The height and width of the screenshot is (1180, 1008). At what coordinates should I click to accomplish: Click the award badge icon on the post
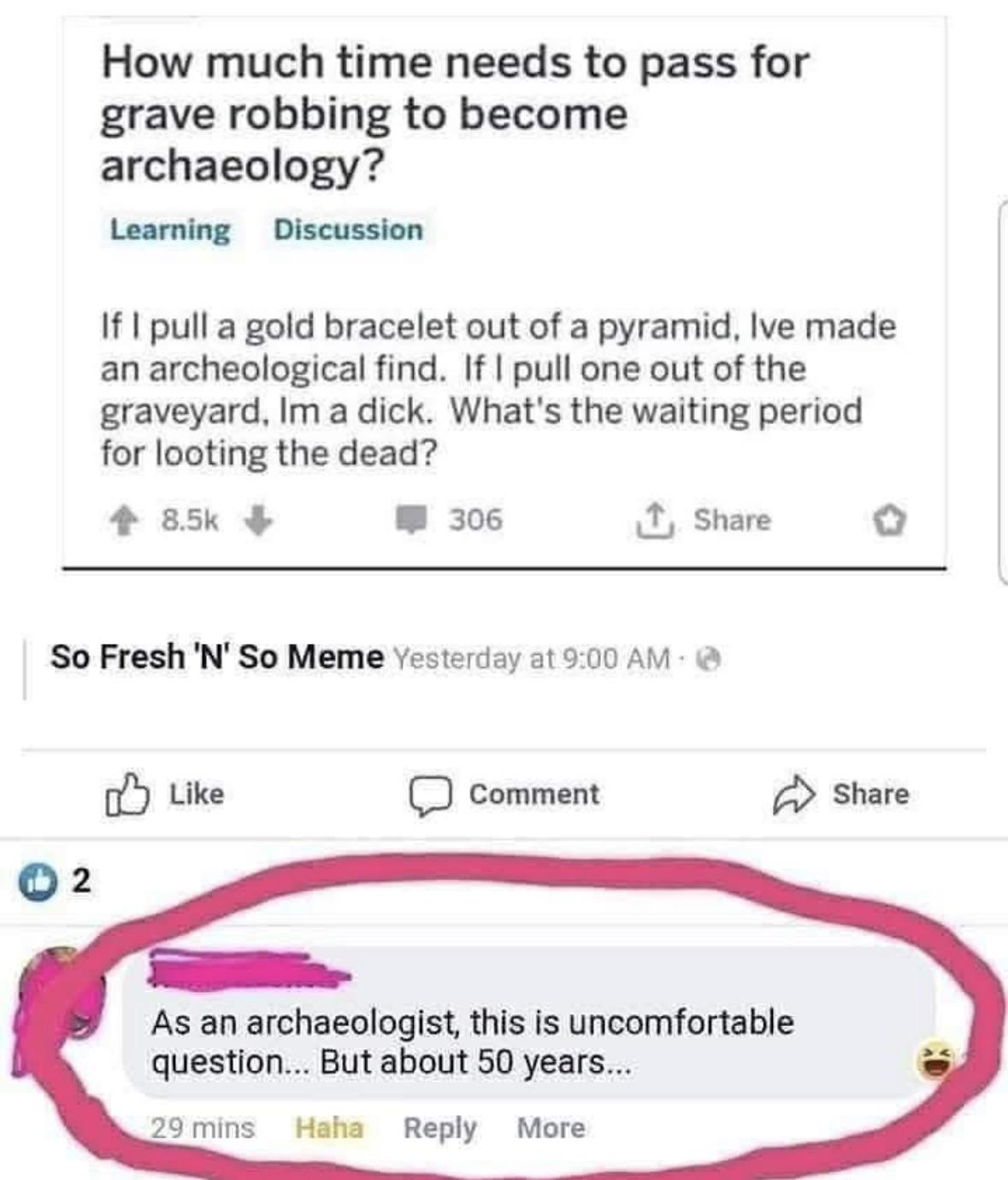point(889,520)
